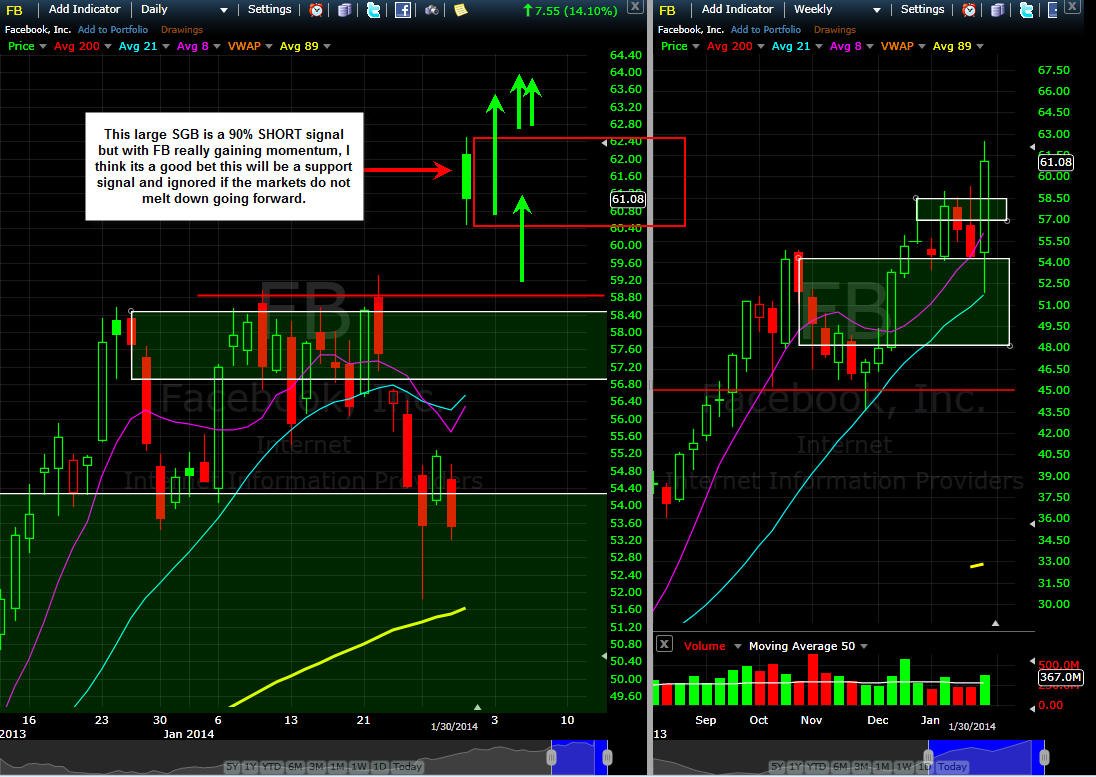Open Avg 200 dropdown on Daily chart
Viewport: 1096px width, 777px height.
point(107,46)
